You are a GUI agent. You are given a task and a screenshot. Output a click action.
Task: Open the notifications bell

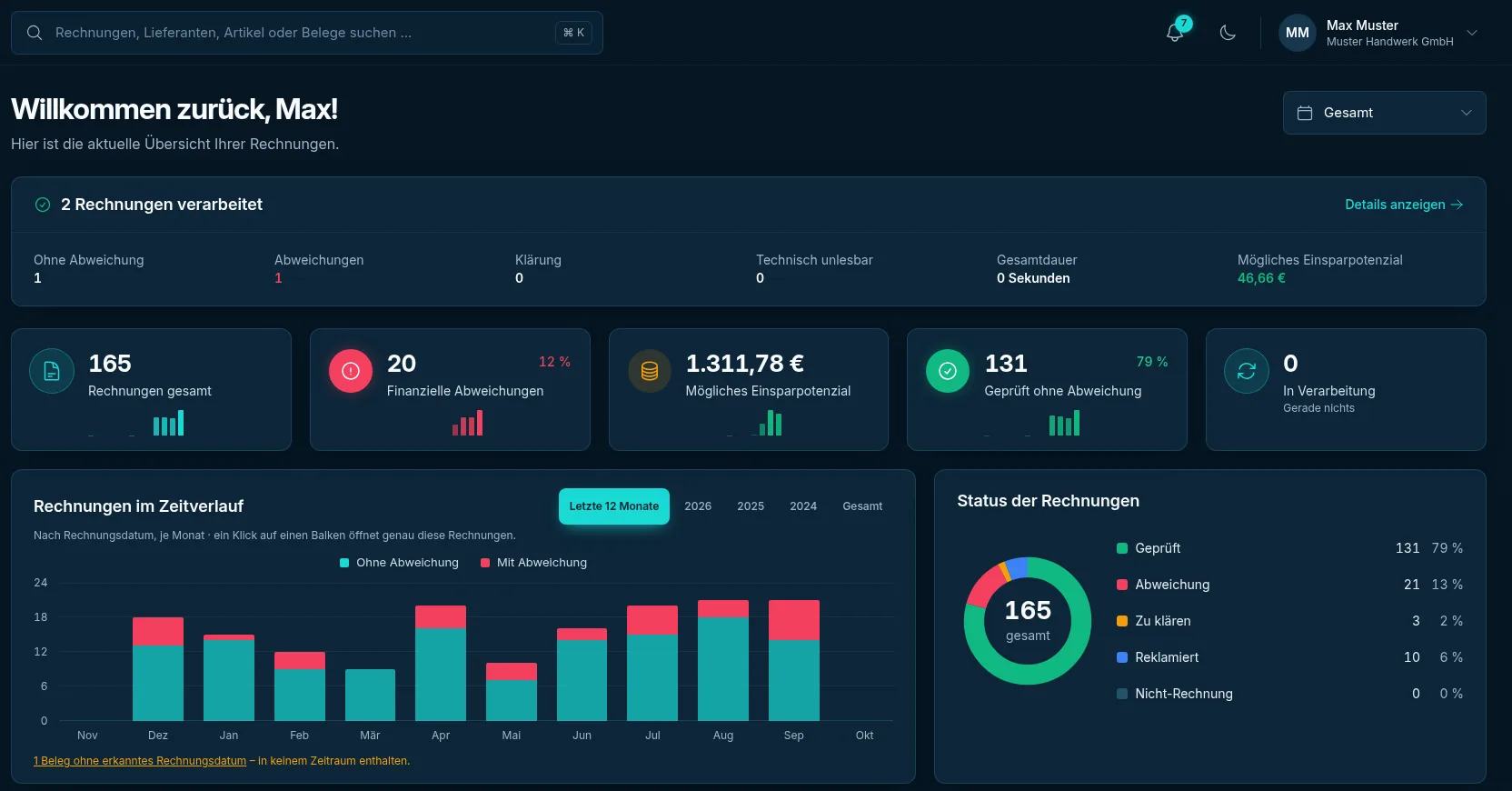click(1175, 33)
